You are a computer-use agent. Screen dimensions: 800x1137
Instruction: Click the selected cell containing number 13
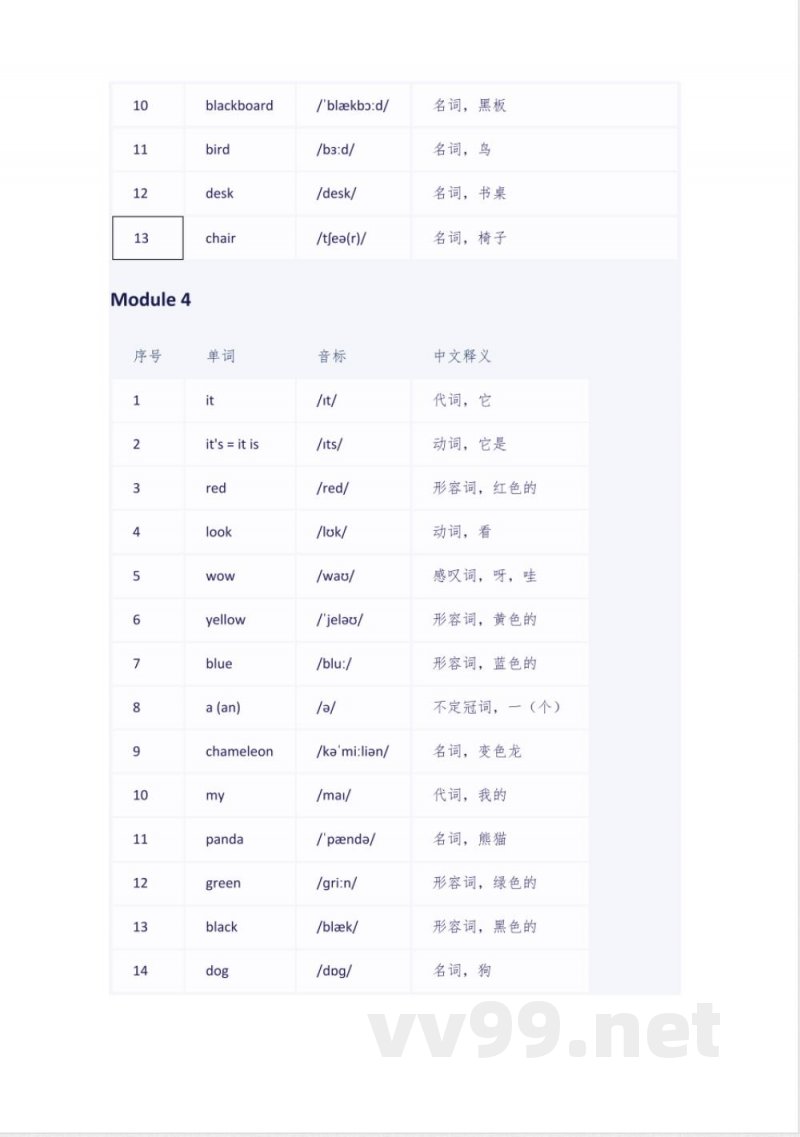pyautogui.click(x=147, y=238)
